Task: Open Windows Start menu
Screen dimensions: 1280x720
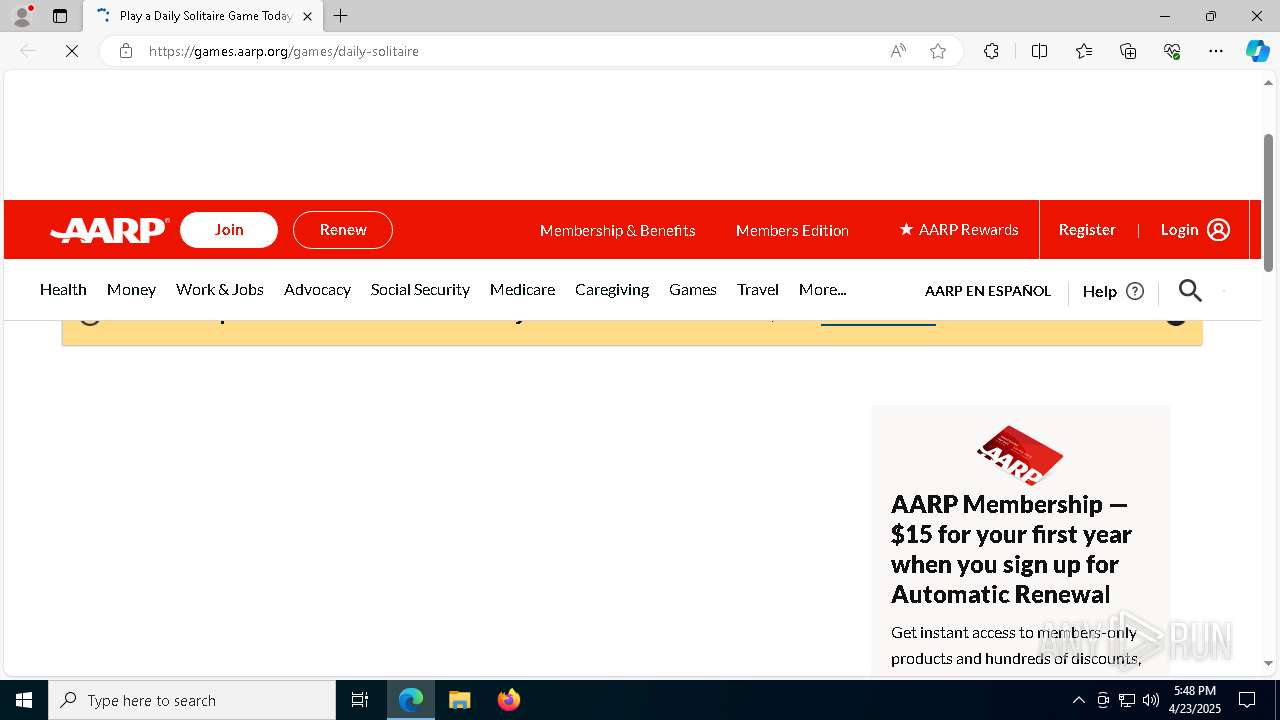Action: 24,700
